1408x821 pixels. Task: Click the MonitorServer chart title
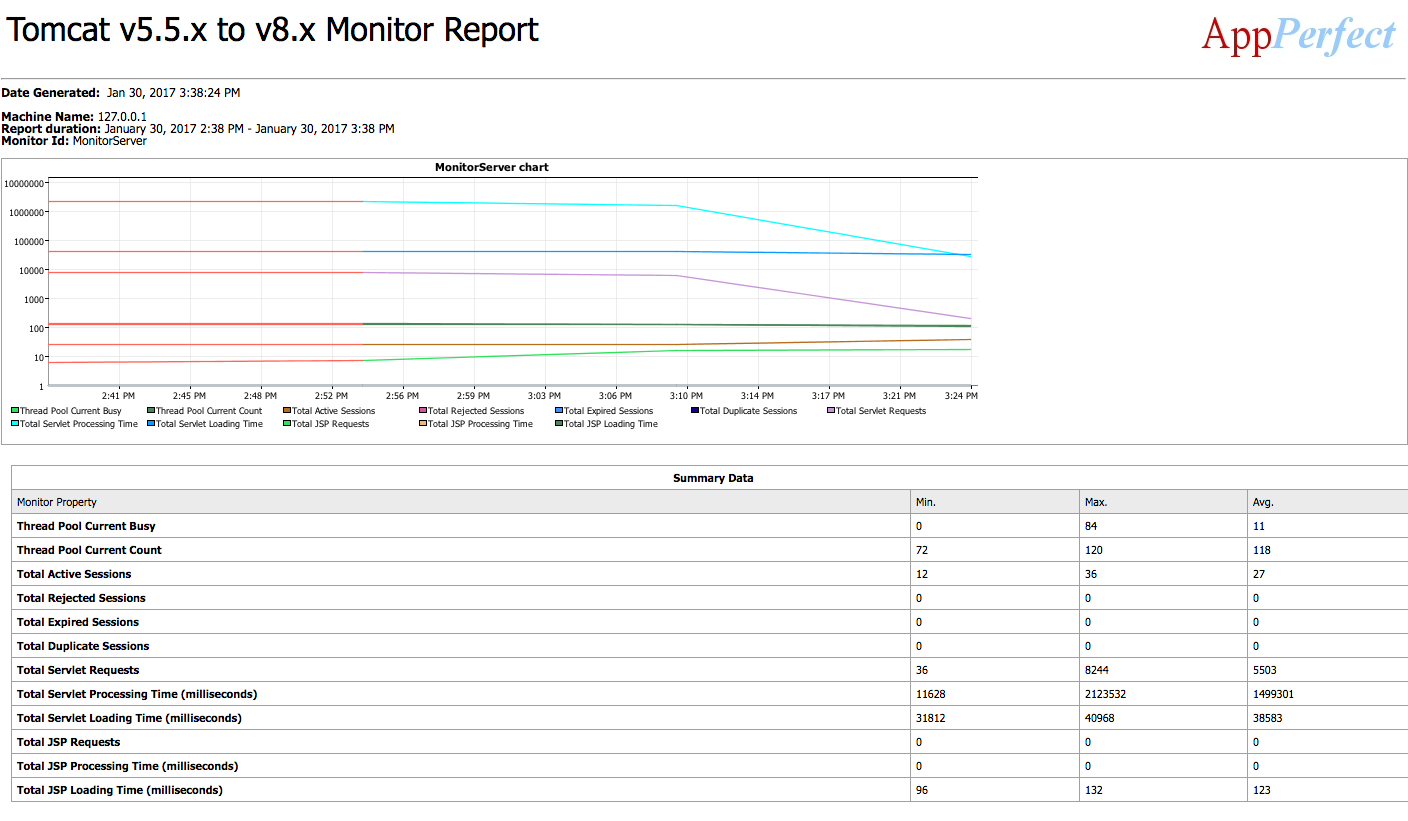pos(492,167)
